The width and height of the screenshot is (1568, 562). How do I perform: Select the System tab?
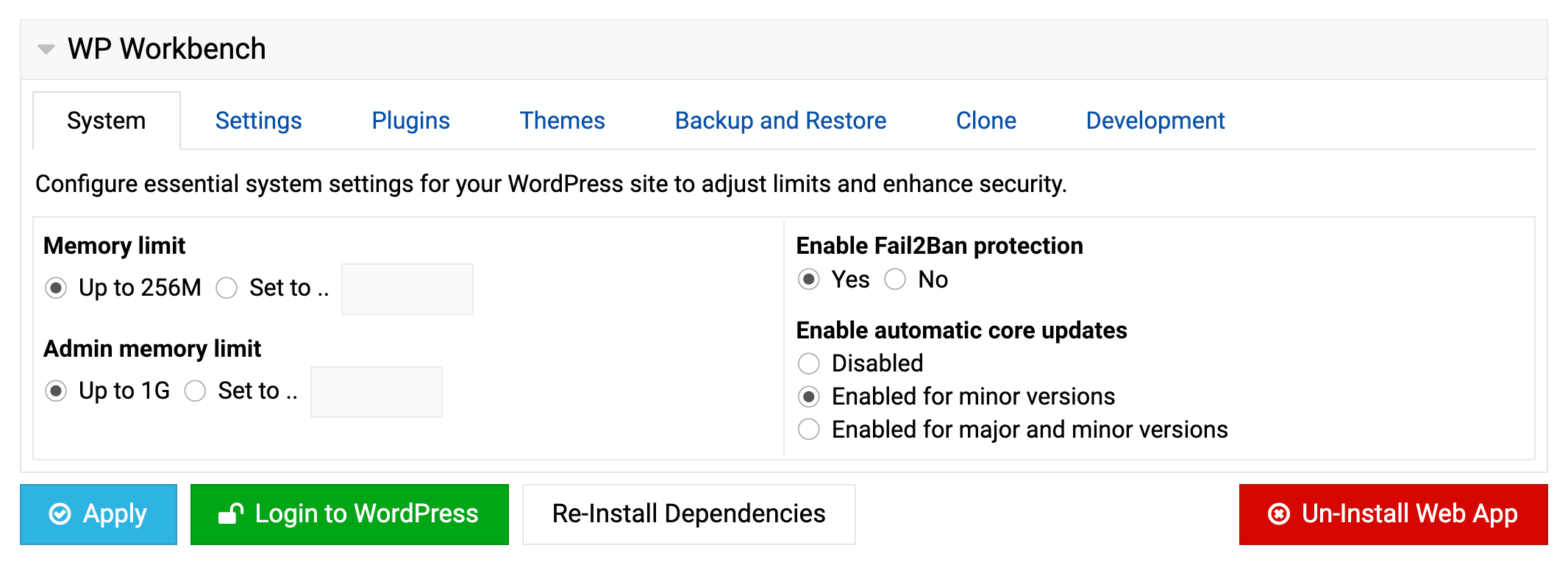107,121
